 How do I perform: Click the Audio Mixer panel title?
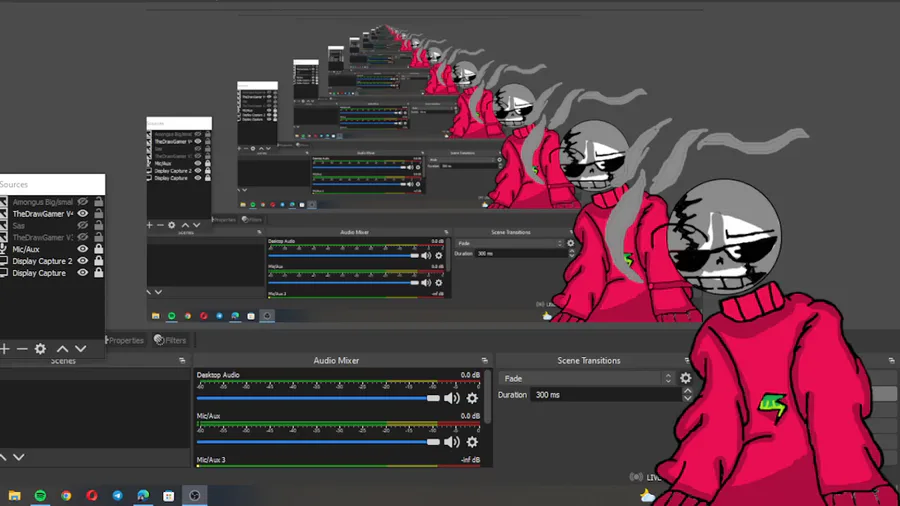tap(336, 360)
